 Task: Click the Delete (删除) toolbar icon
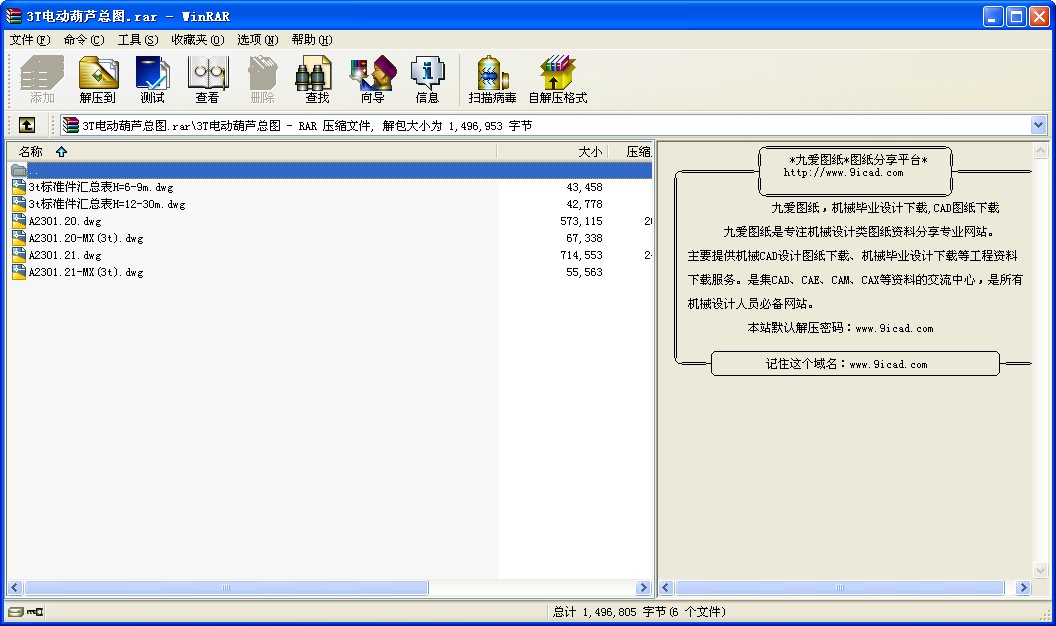262,79
